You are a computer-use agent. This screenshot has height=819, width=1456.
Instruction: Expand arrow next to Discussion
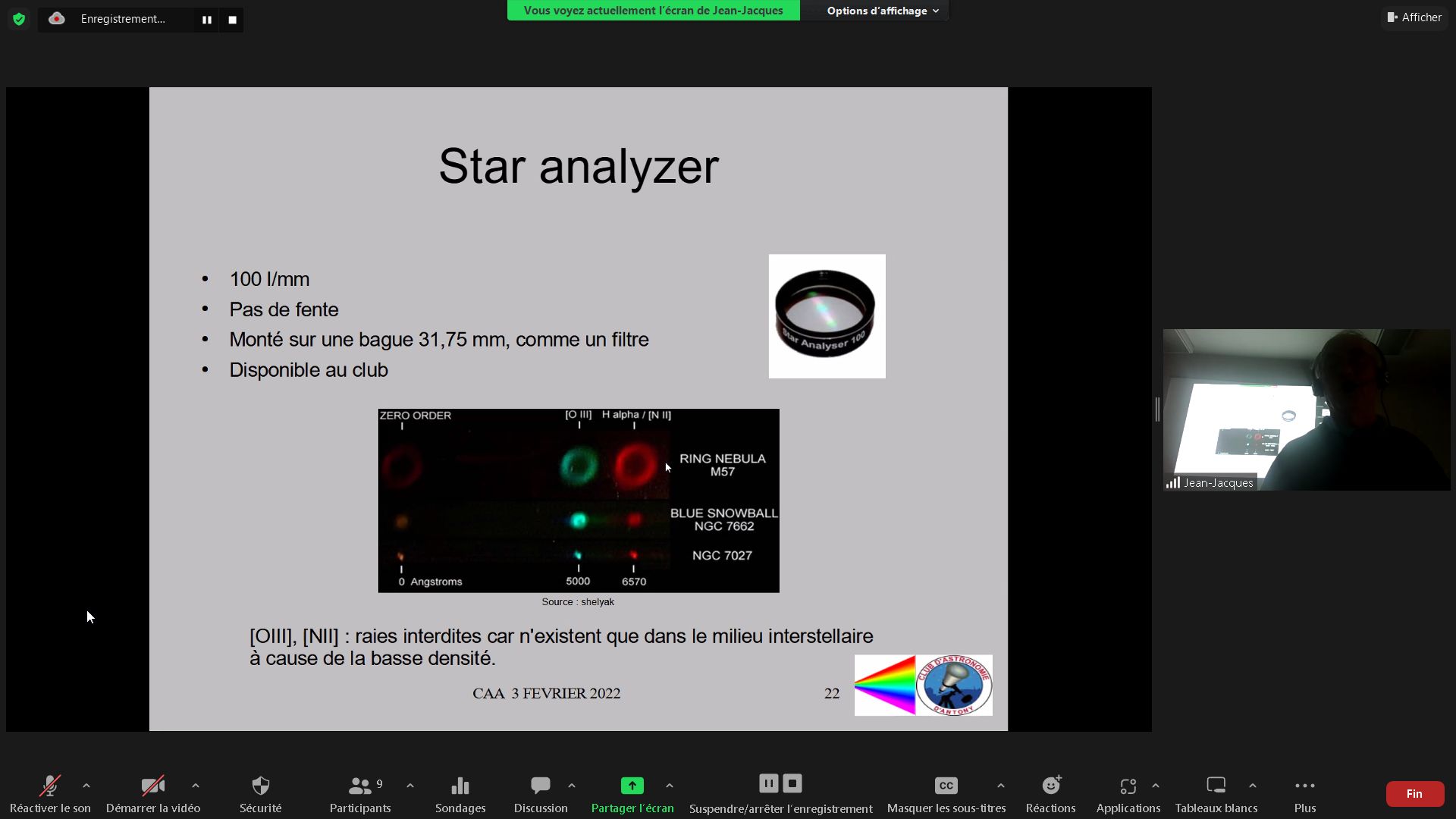572,786
